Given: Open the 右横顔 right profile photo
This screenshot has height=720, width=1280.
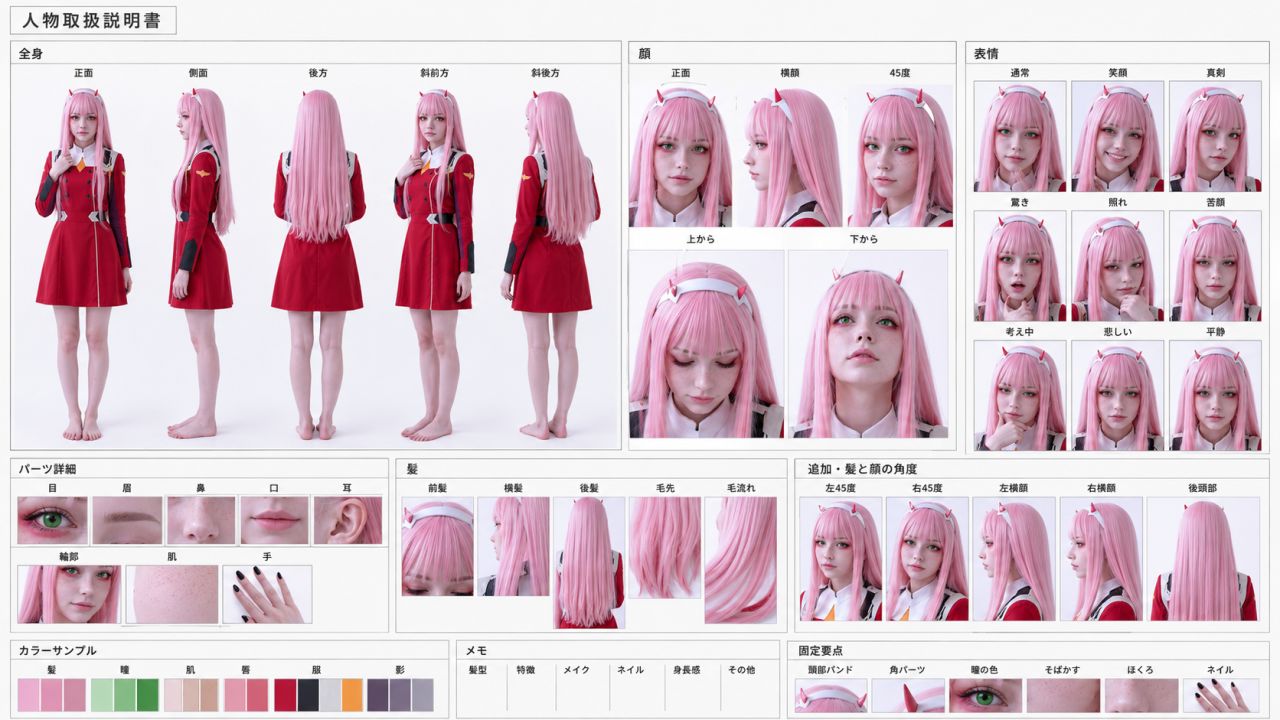Looking at the screenshot, I should pos(1101,559).
